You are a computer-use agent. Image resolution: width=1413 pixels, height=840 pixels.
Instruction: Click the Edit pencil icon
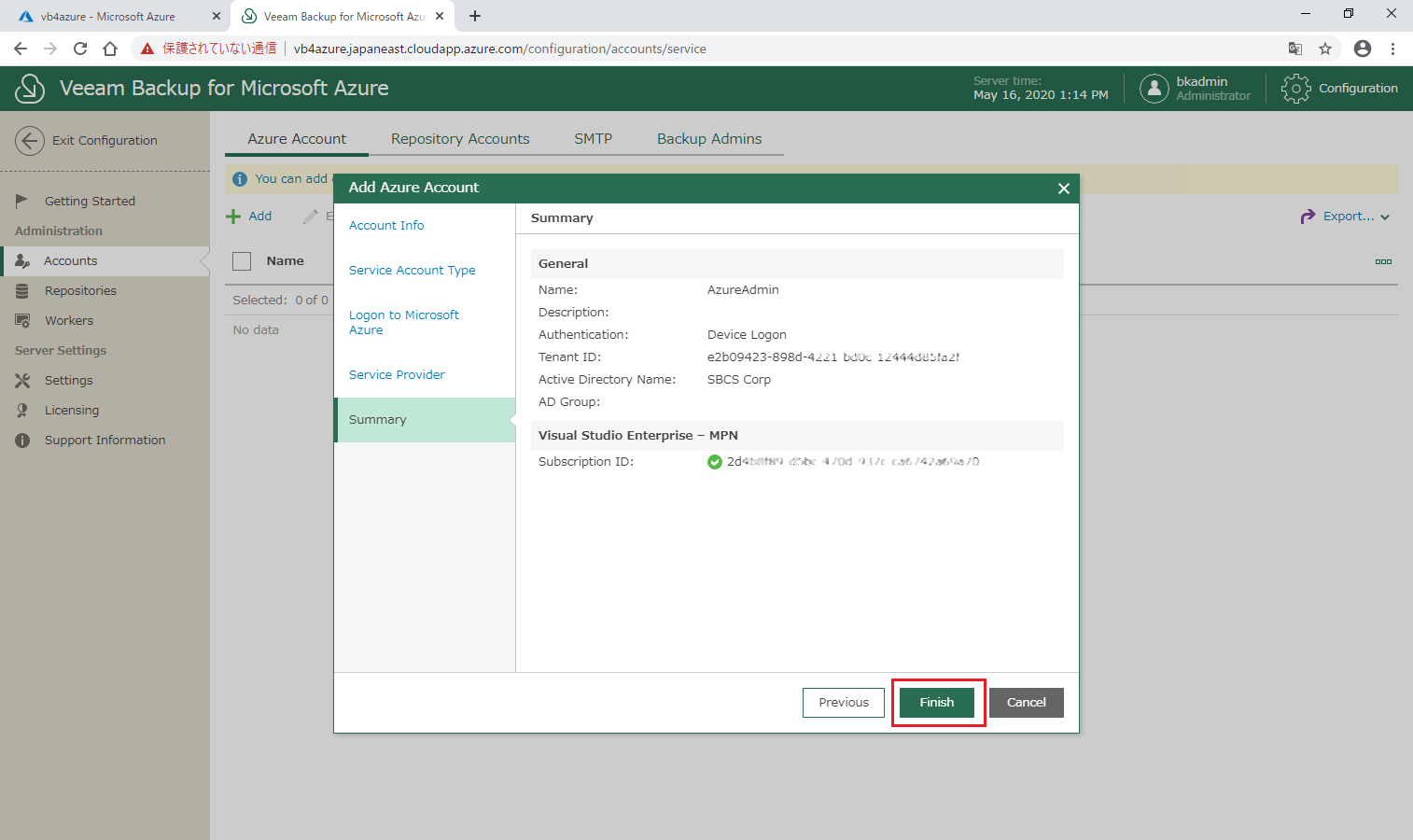[311, 217]
